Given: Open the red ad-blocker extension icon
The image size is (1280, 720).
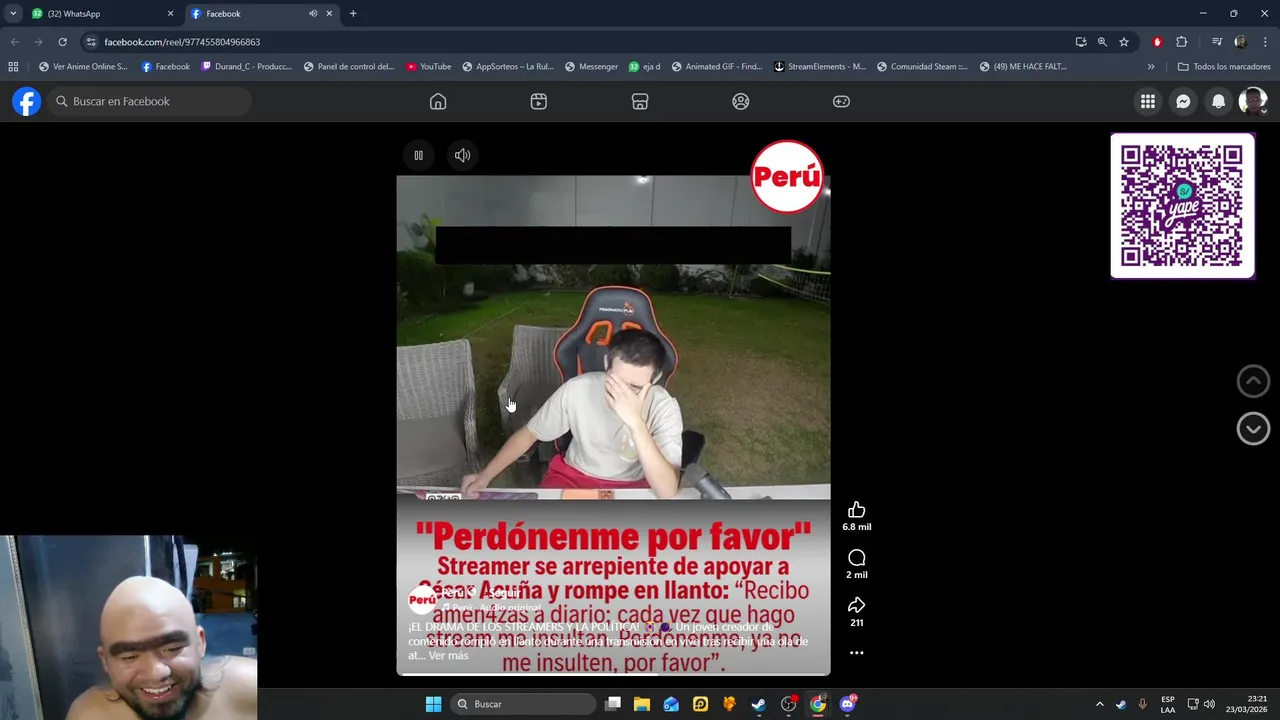Looking at the screenshot, I should (x=1157, y=42).
